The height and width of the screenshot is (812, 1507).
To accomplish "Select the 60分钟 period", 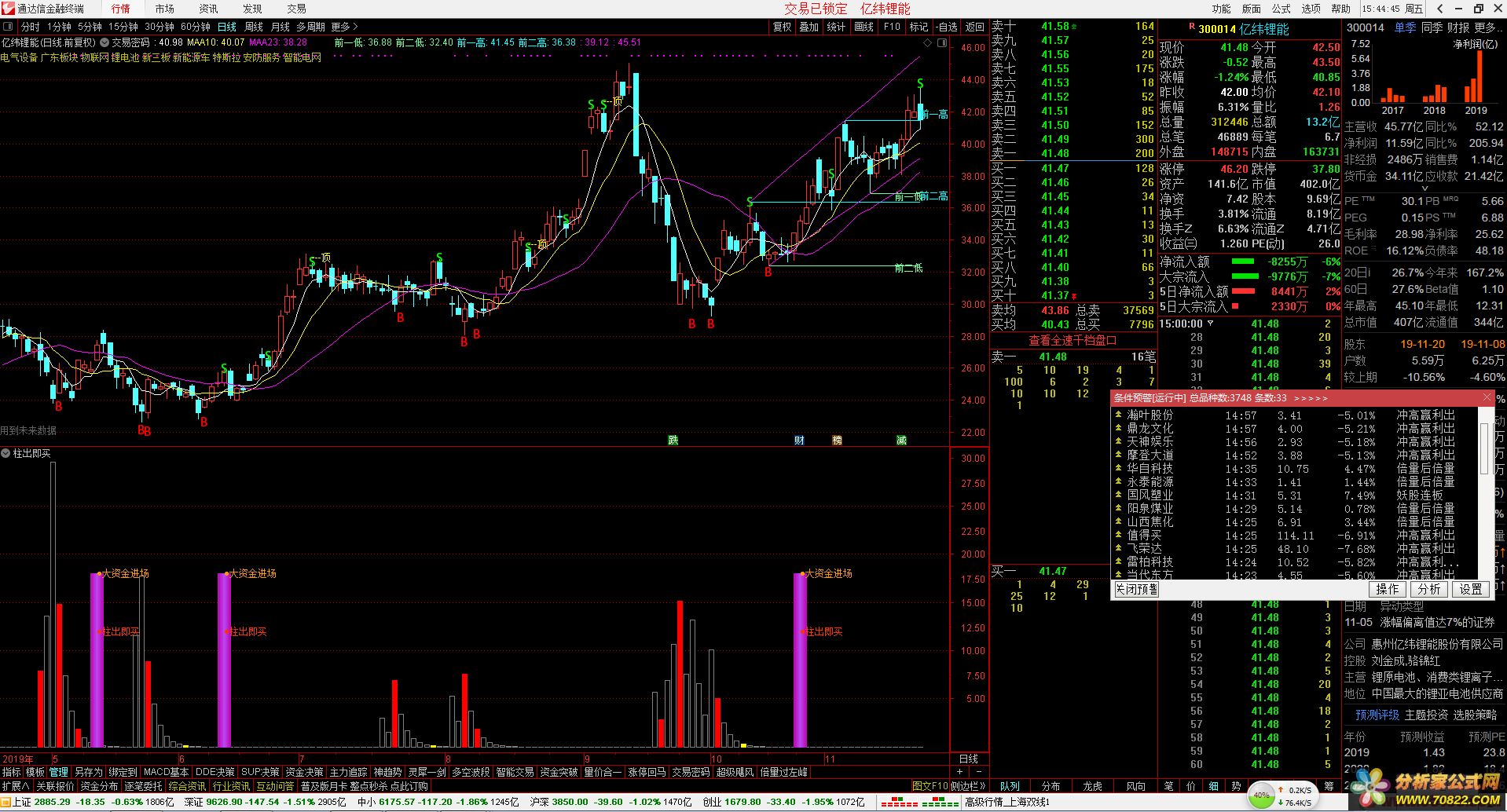I will 196,27.
